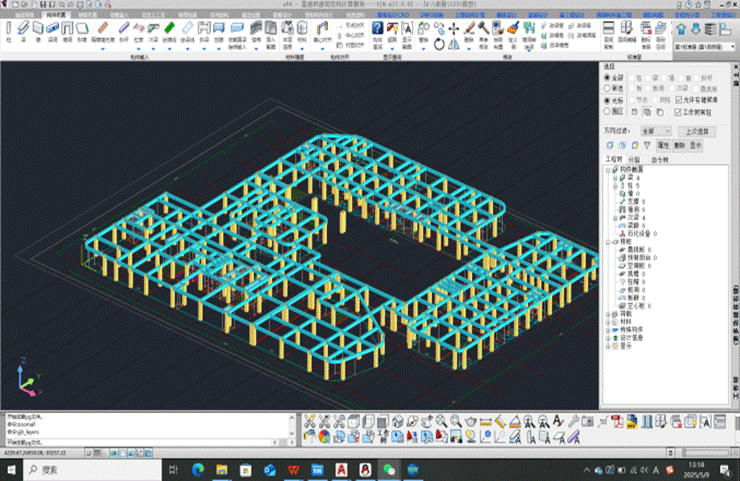Toggle the 允许右键菜单 checkbox
Image resolution: width=740 pixels, height=481 pixels.
(679, 100)
